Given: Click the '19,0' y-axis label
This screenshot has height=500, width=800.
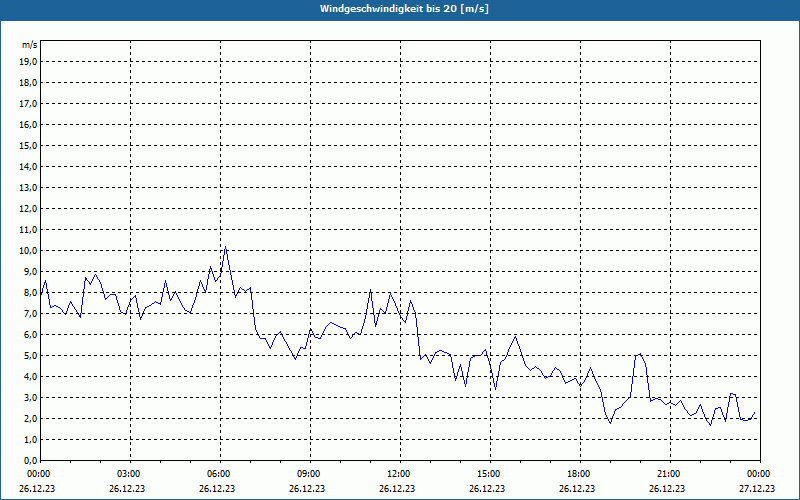Looking at the screenshot, I should click(29, 62).
